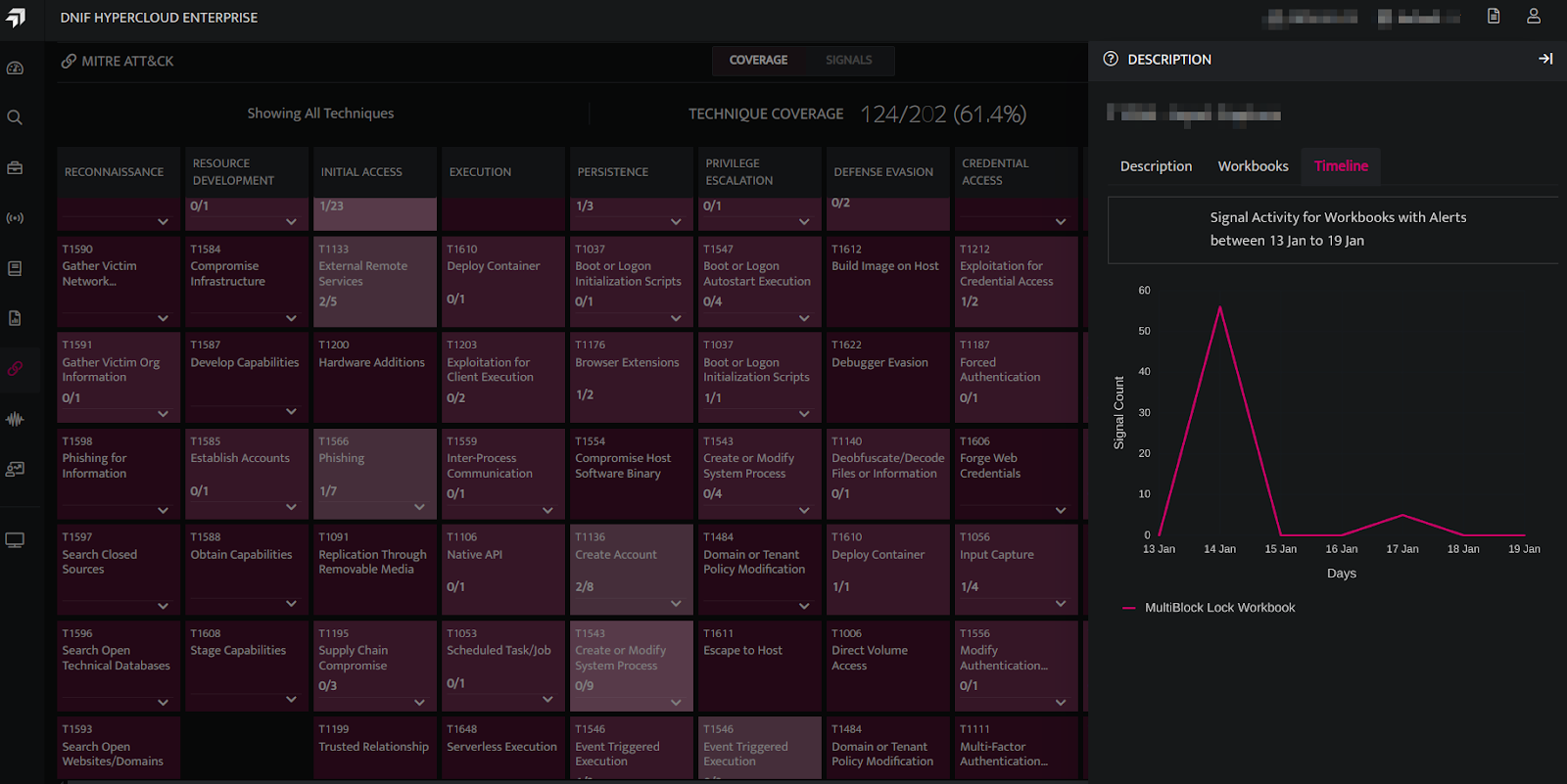Open the search sidebar icon
The height and width of the screenshot is (784, 1567).
tap(15, 117)
